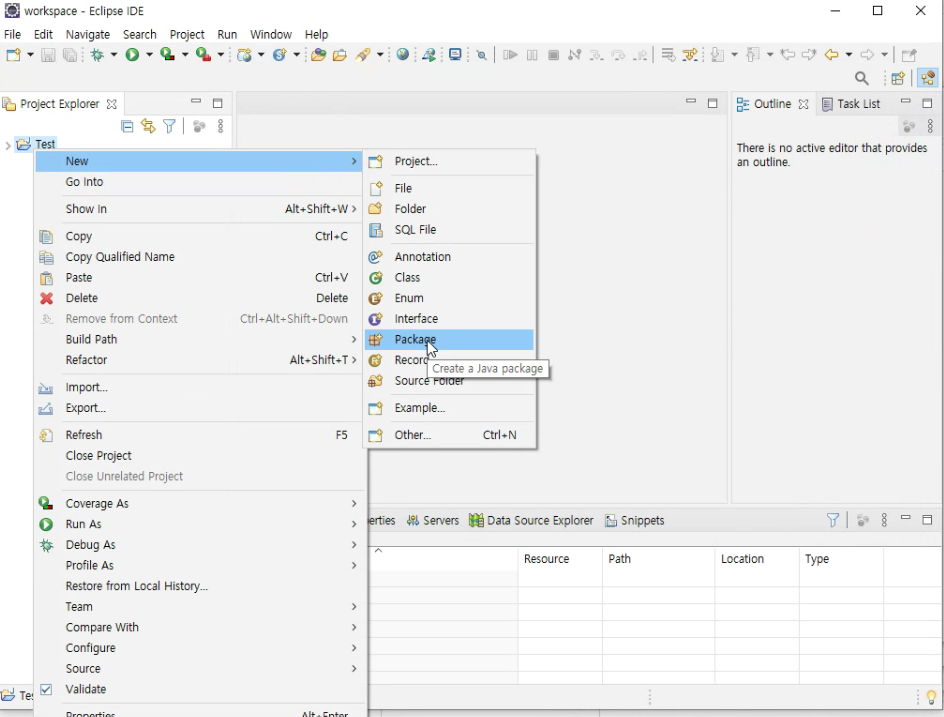Image resolution: width=944 pixels, height=717 pixels.
Task: Click the Run External Tools toolbar icon
Action: point(203,55)
